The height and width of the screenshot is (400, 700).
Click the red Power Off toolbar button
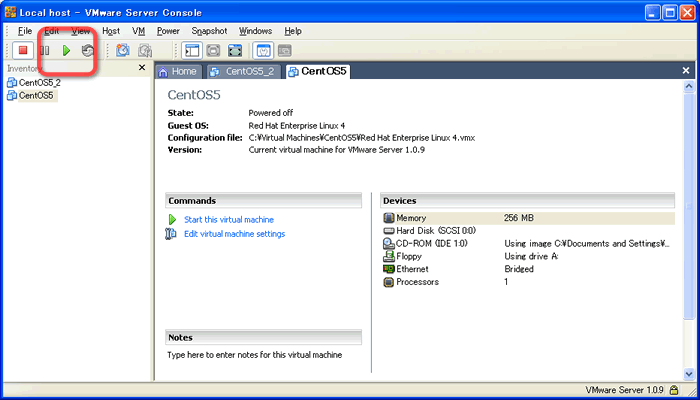[x=23, y=50]
